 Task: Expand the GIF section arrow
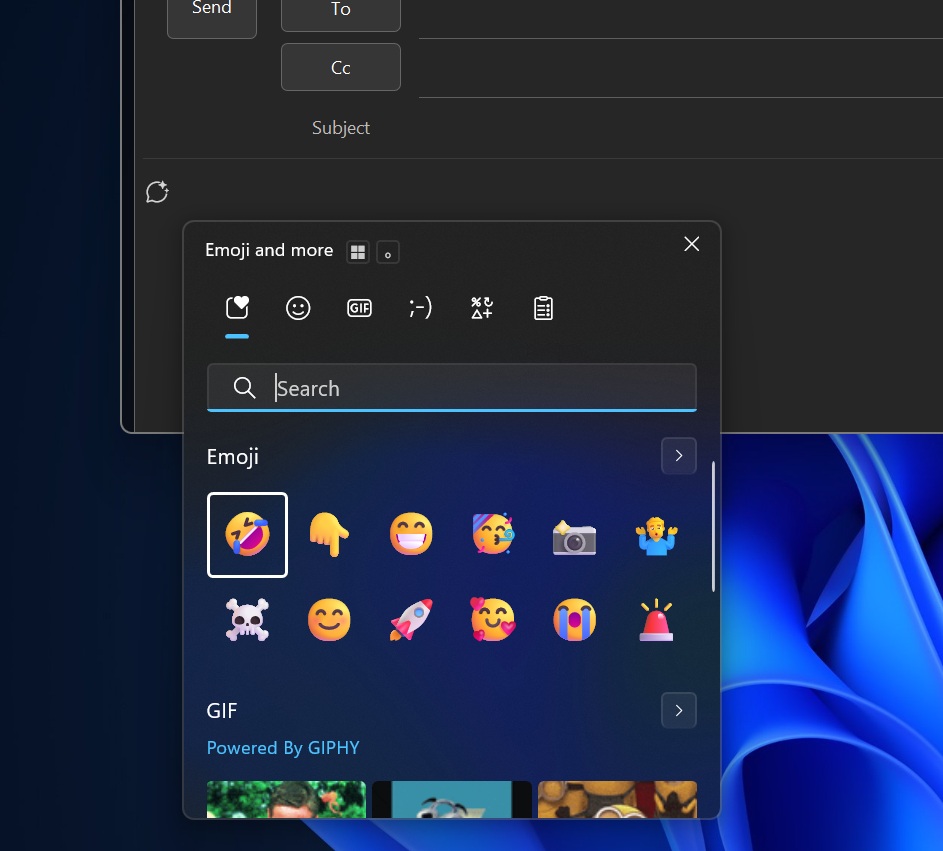679,710
